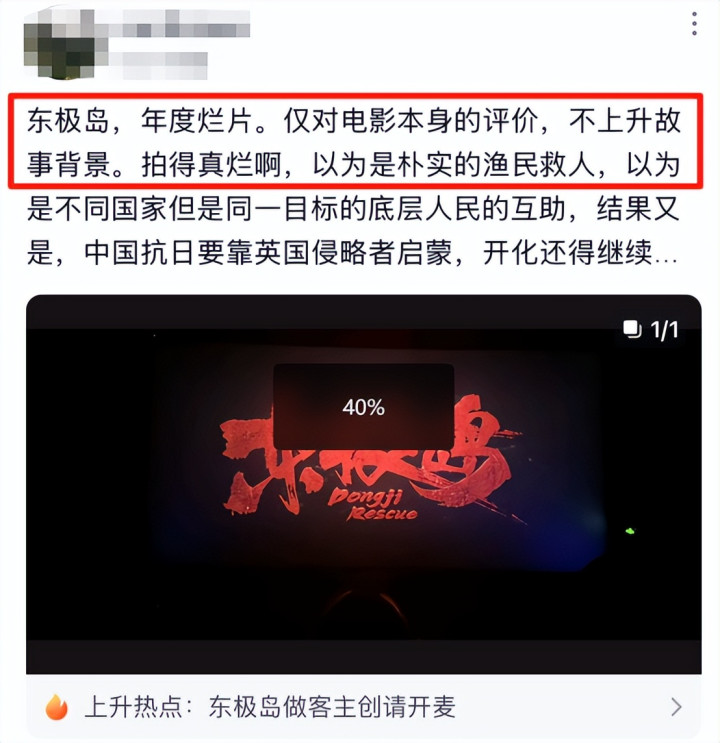Click the highlighted line 东极岛,年度烂片
The height and width of the screenshot is (743, 720).
pos(354,121)
